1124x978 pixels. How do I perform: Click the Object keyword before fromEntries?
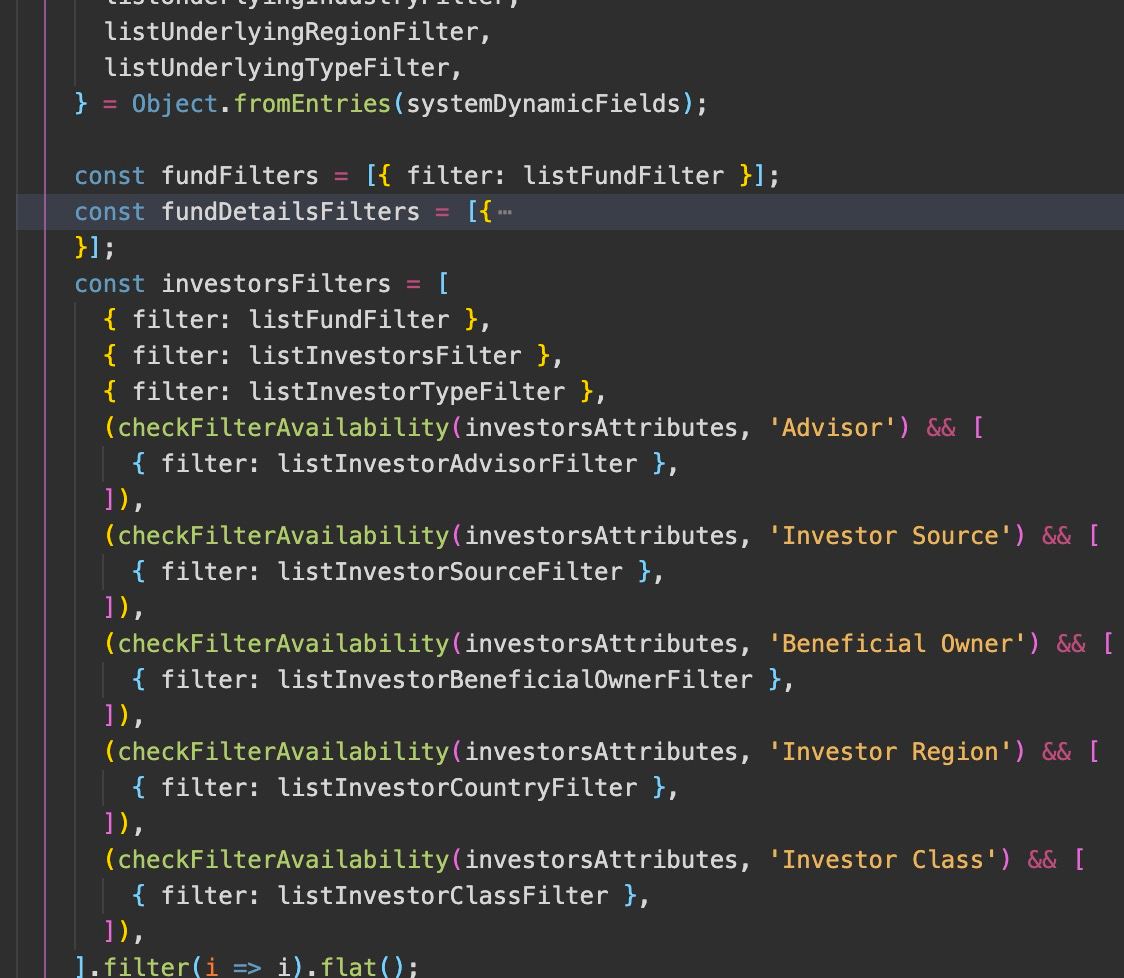175,104
